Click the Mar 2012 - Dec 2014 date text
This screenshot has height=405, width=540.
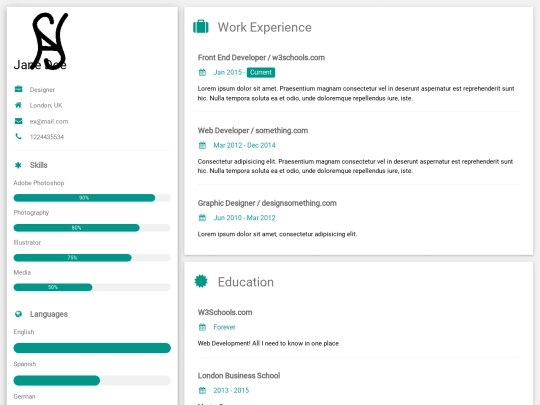tap(244, 145)
